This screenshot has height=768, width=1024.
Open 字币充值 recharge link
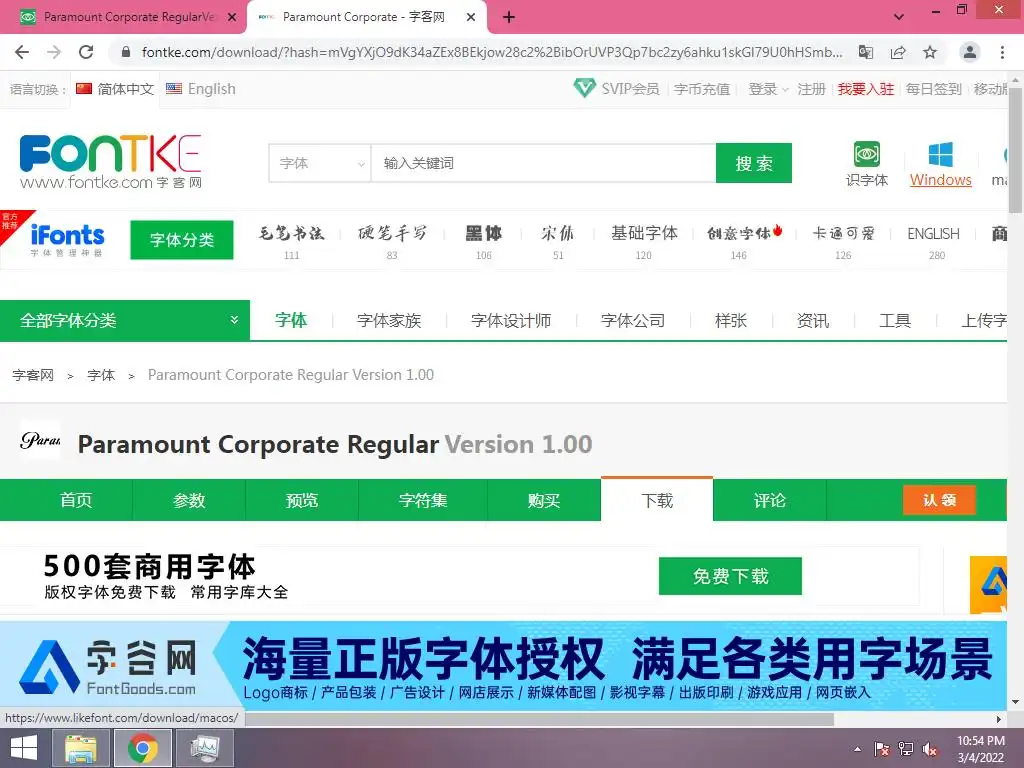(x=701, y=89)
